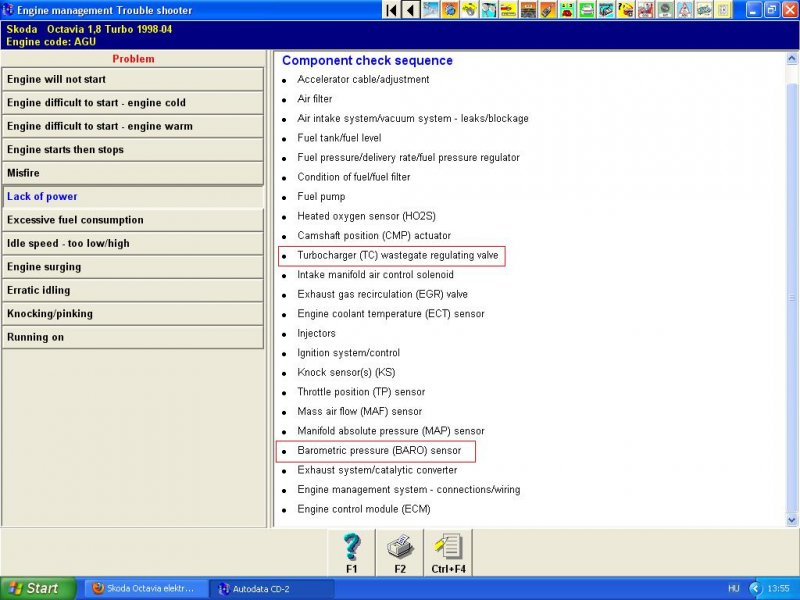Click 'Fuel tank/fuel level' entry

tap(339, 138)
